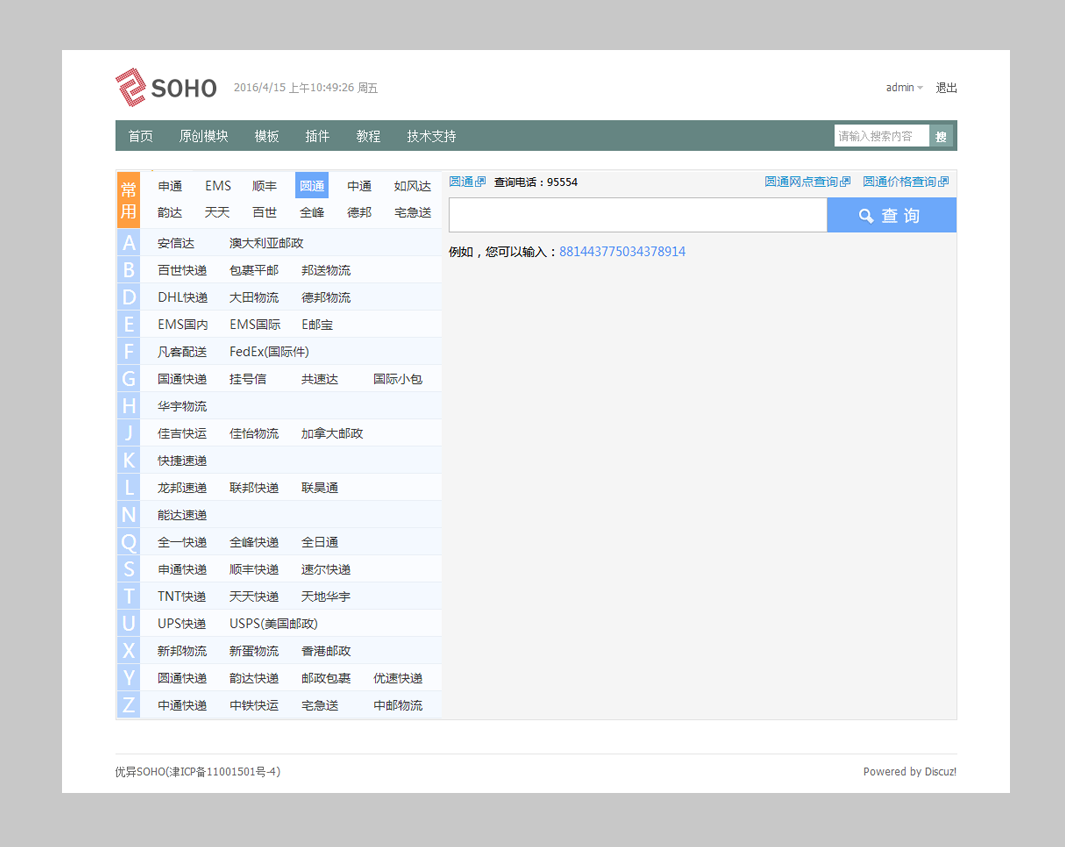Select EMS in the common couriers

click(x=218, y=186)
